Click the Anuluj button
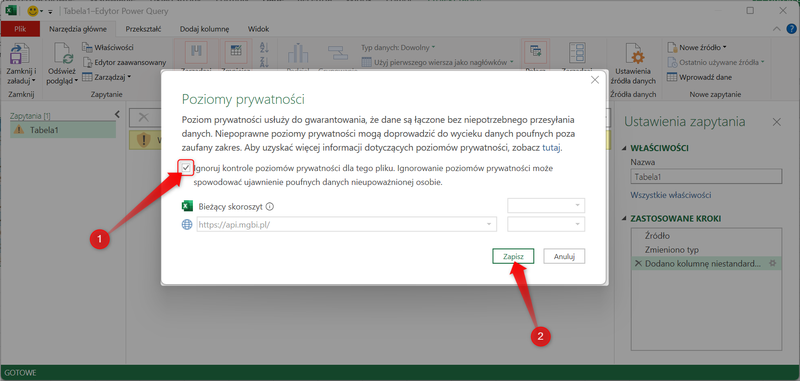 (x=564, y=257)
